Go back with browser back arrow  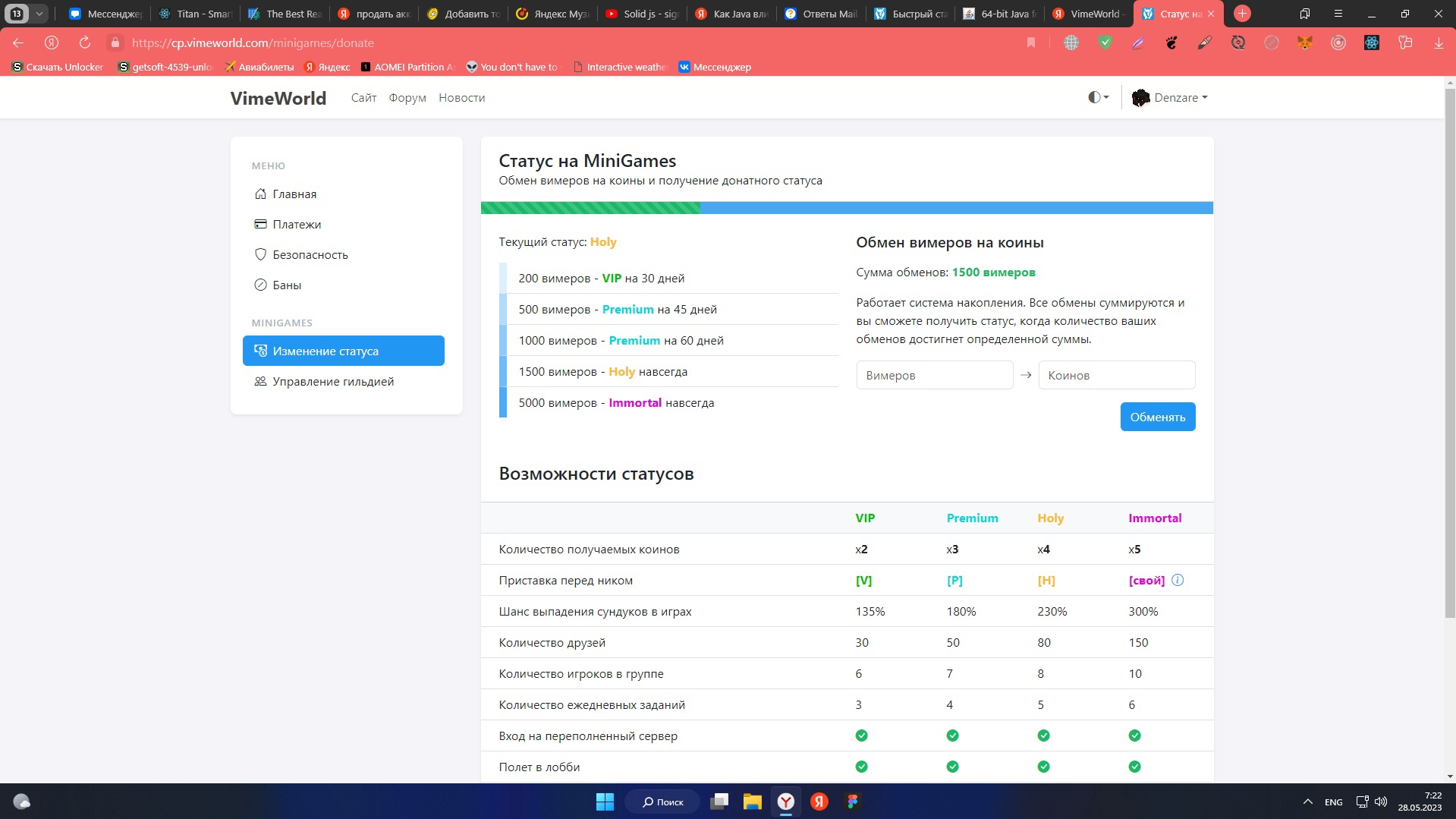point(18,43)
